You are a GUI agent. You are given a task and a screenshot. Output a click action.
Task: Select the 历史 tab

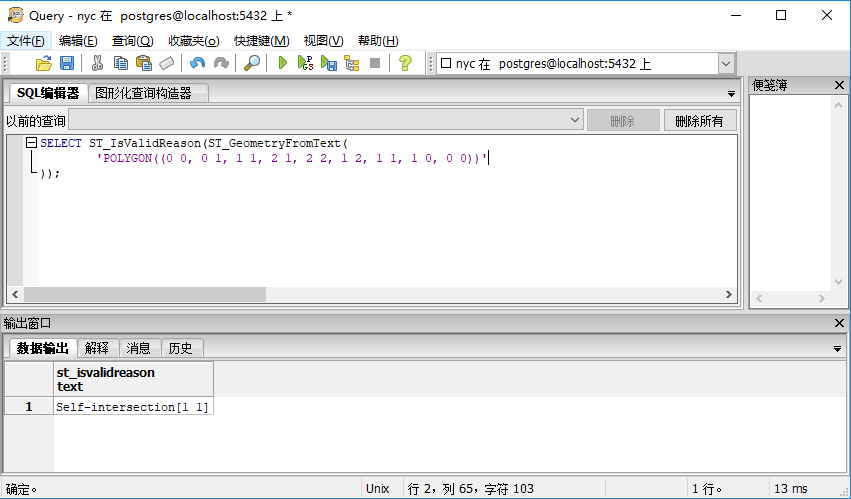[181, 348]
